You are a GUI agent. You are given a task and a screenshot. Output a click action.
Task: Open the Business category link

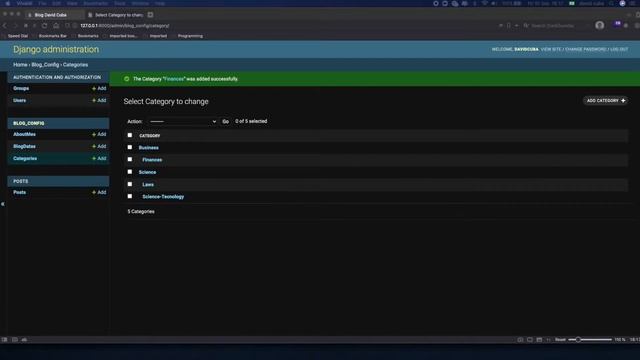tap(149, 148)
